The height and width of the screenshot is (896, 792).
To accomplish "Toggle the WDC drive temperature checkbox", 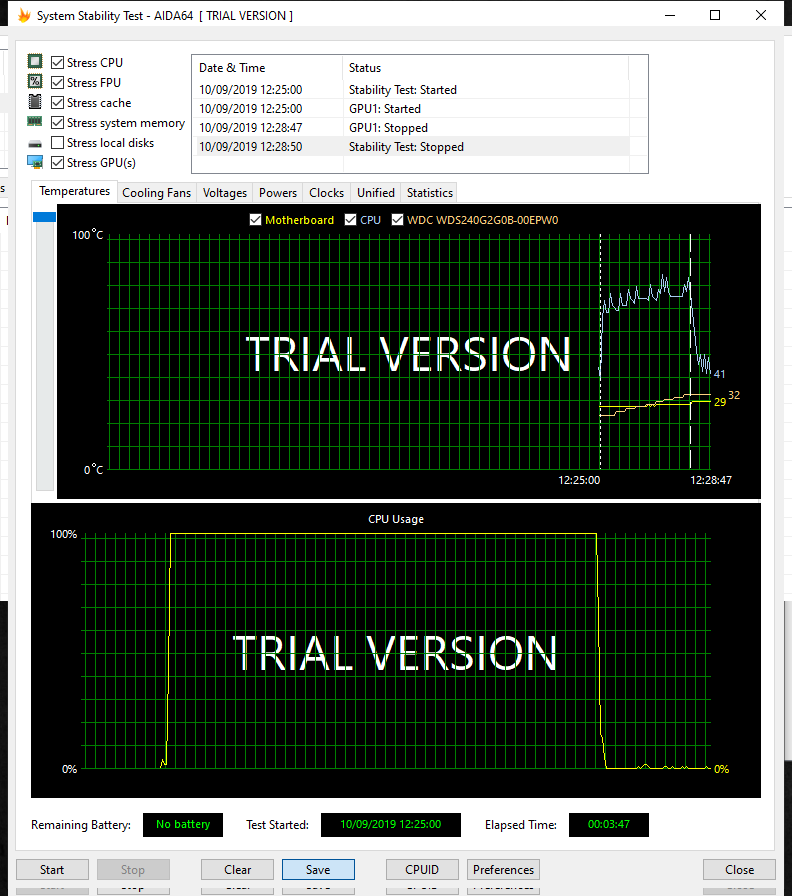I will (398, 220).
